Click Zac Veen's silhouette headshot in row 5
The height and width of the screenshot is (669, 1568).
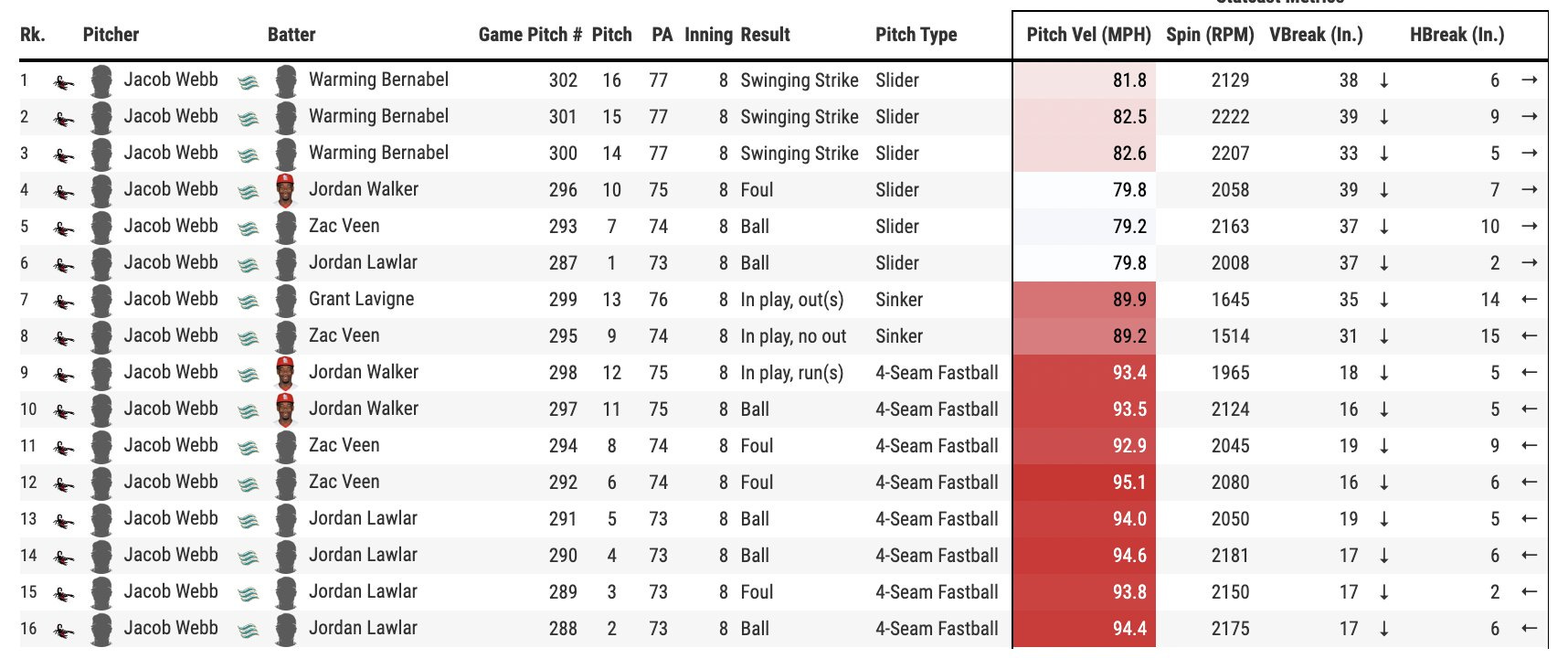click(286, 227)
